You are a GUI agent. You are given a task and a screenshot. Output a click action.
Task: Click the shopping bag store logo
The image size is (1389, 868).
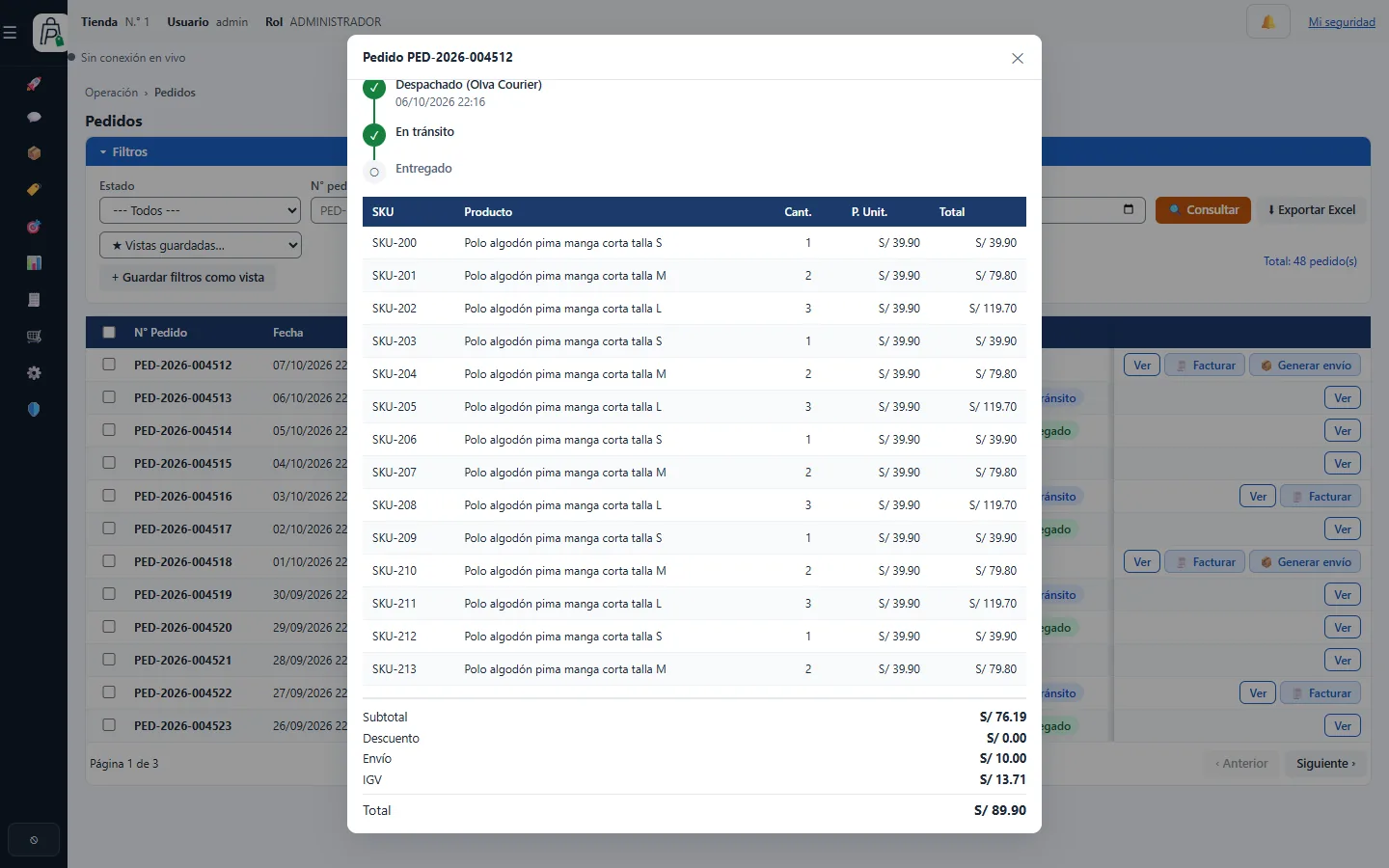click(50, 33)
